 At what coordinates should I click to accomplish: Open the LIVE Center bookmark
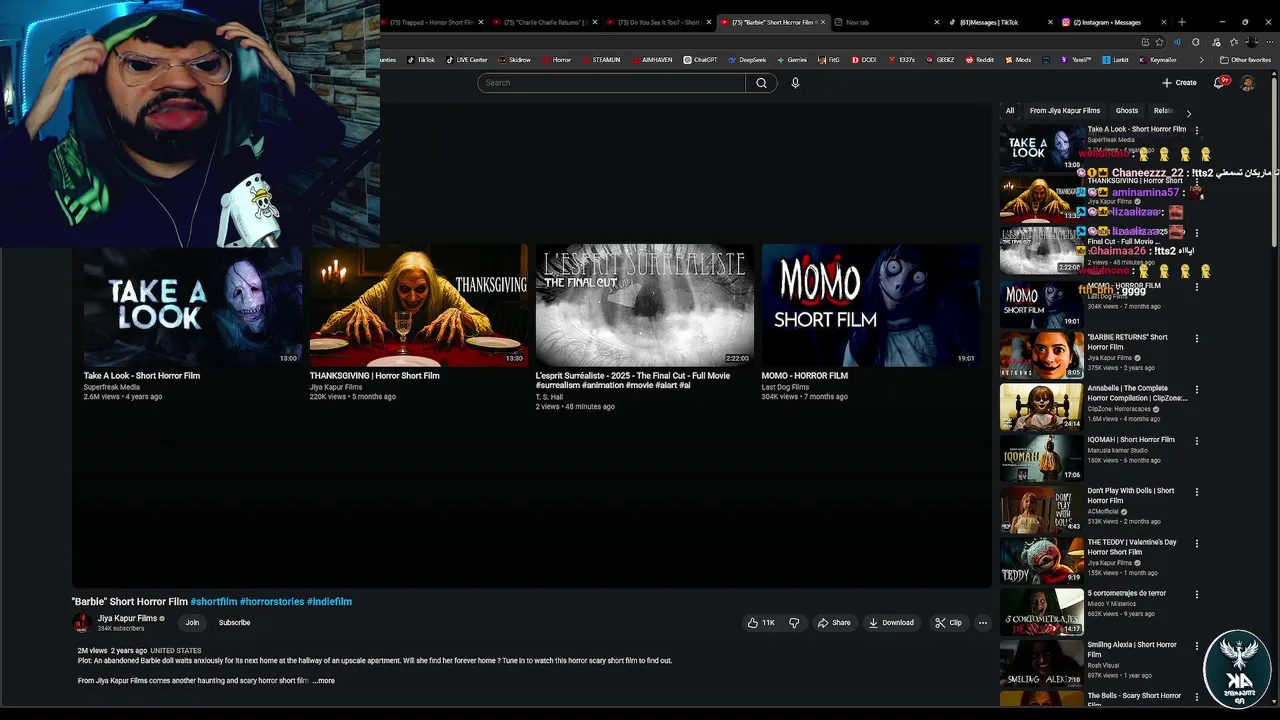coord(467,60)
